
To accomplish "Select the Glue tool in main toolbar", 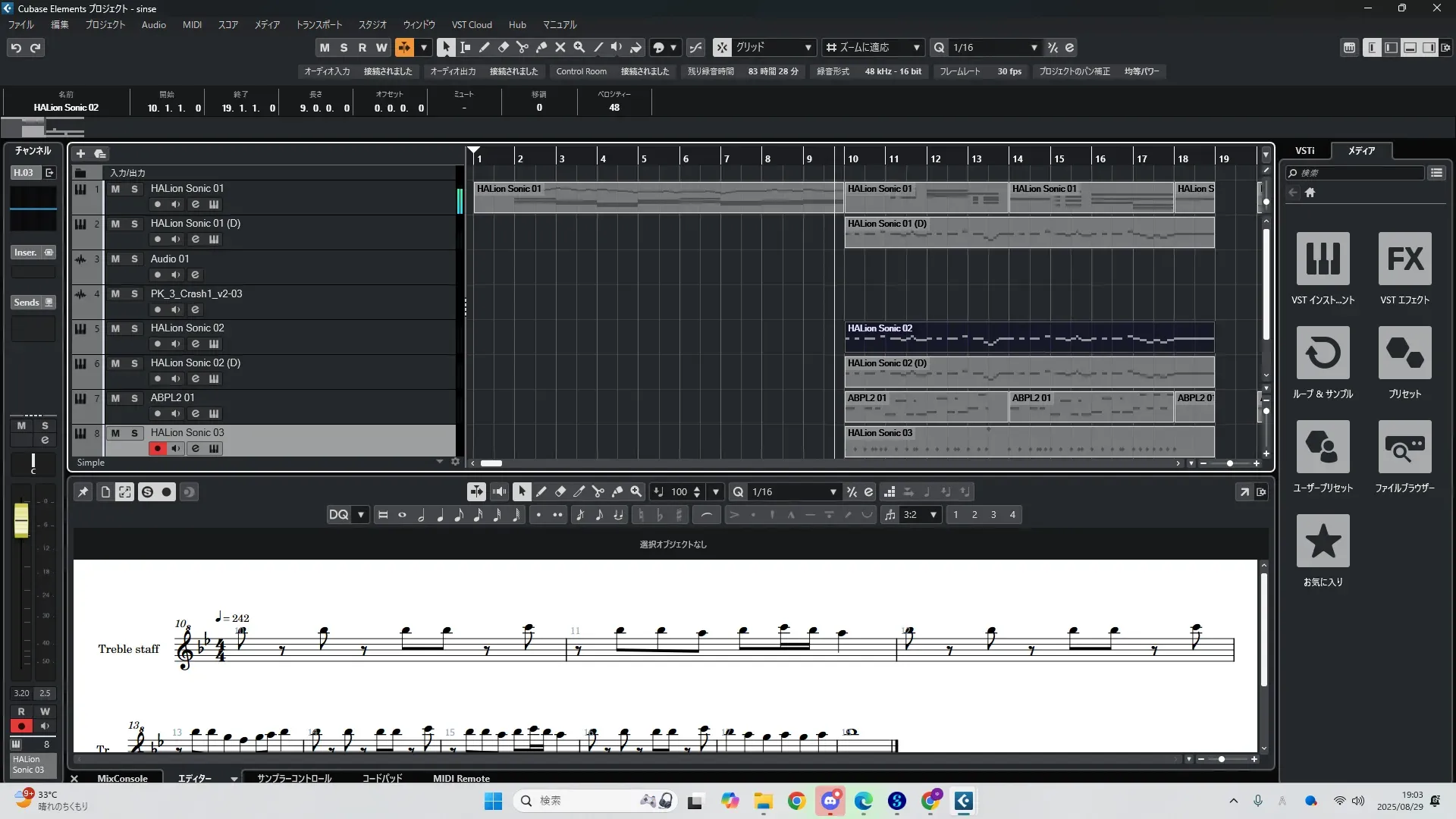I will (x=541, y=47).
